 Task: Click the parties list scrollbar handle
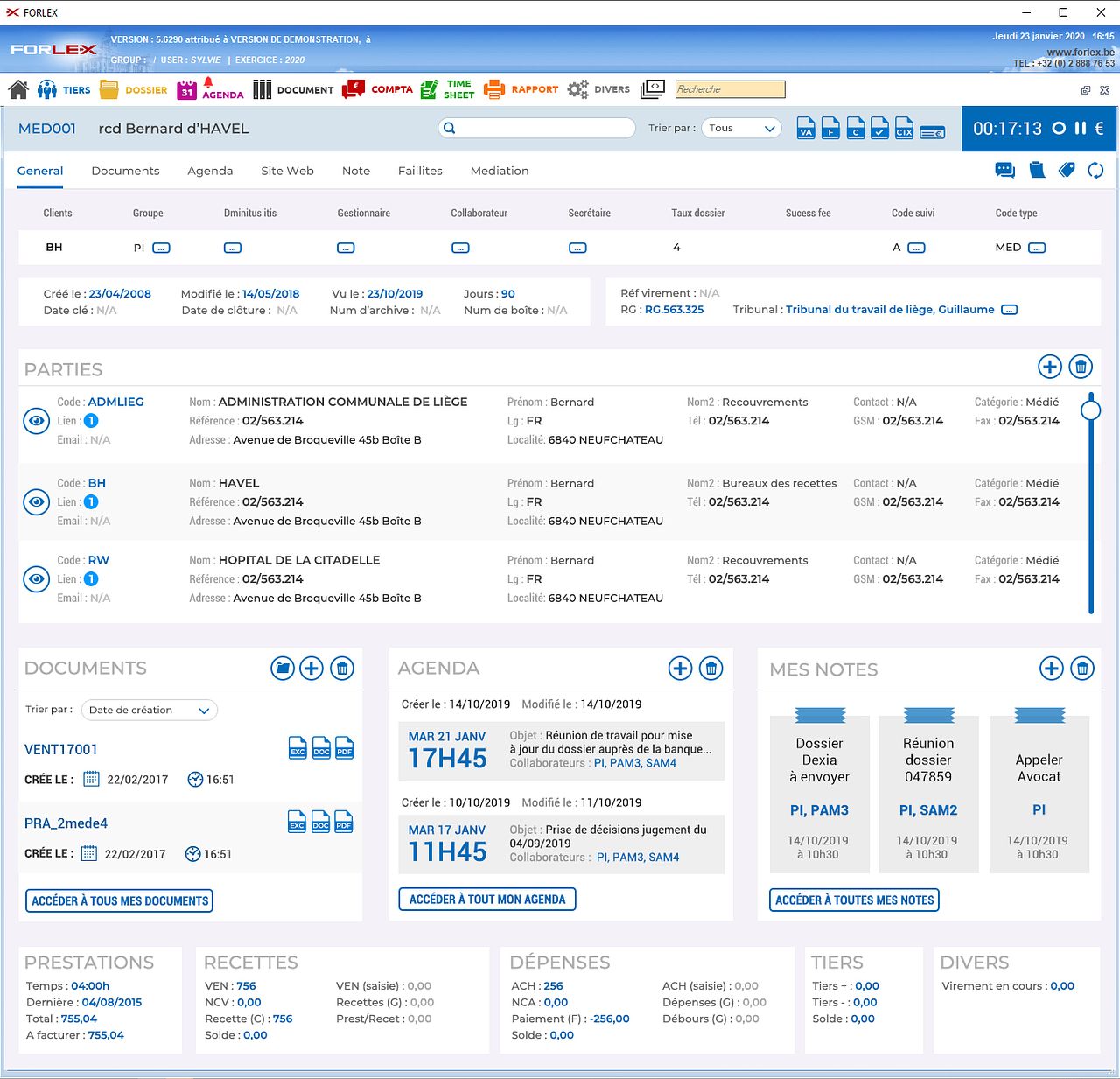click(1090, 410)
